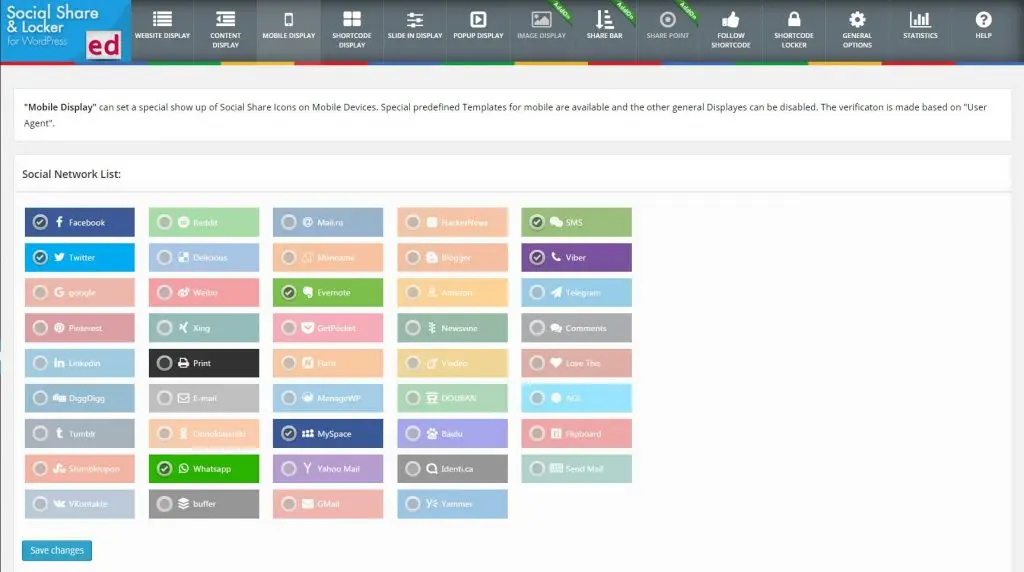Screen dimensions: 1024x572
Task: Open the Help question mark
Action: pos(984,20)
